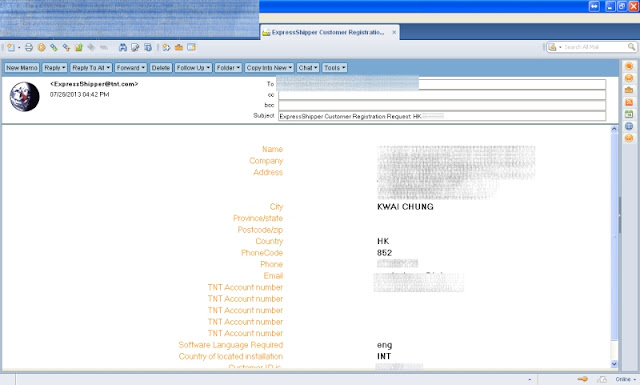Click the Delete button
This screenshot has width=640, height=385.
point(161,68)
